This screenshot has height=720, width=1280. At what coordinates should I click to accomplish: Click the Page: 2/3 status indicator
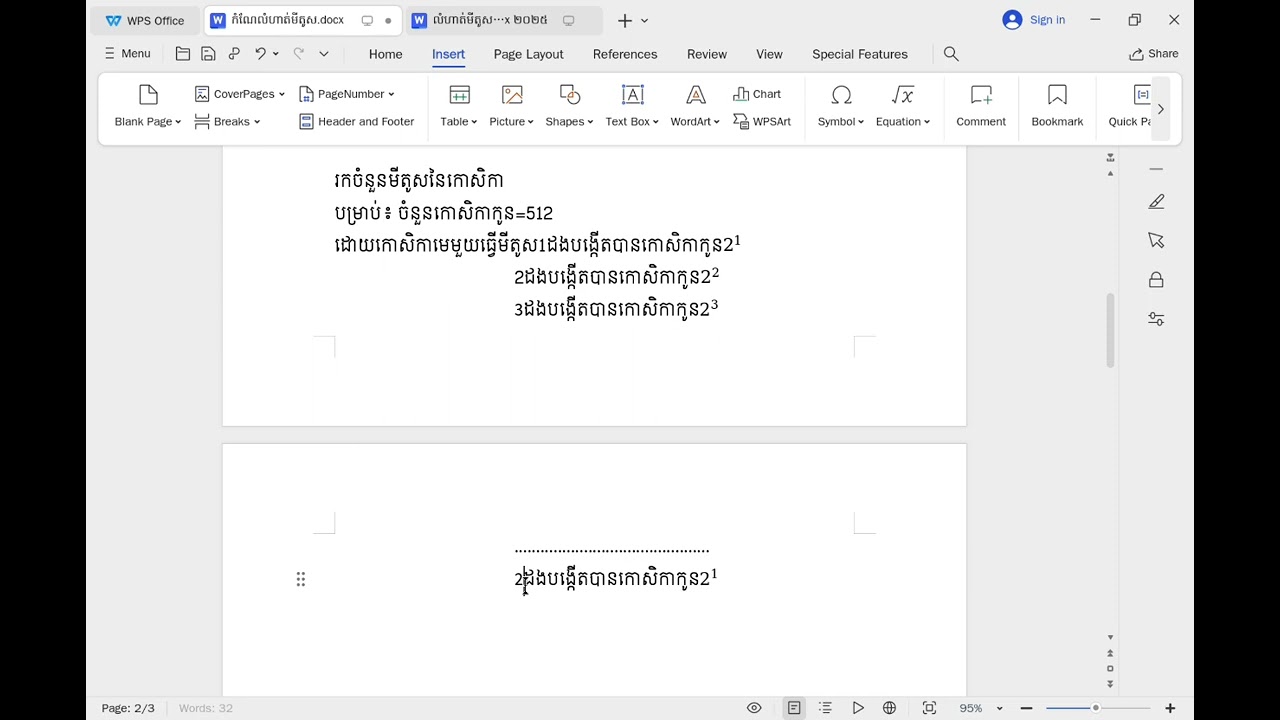(128, 708)
